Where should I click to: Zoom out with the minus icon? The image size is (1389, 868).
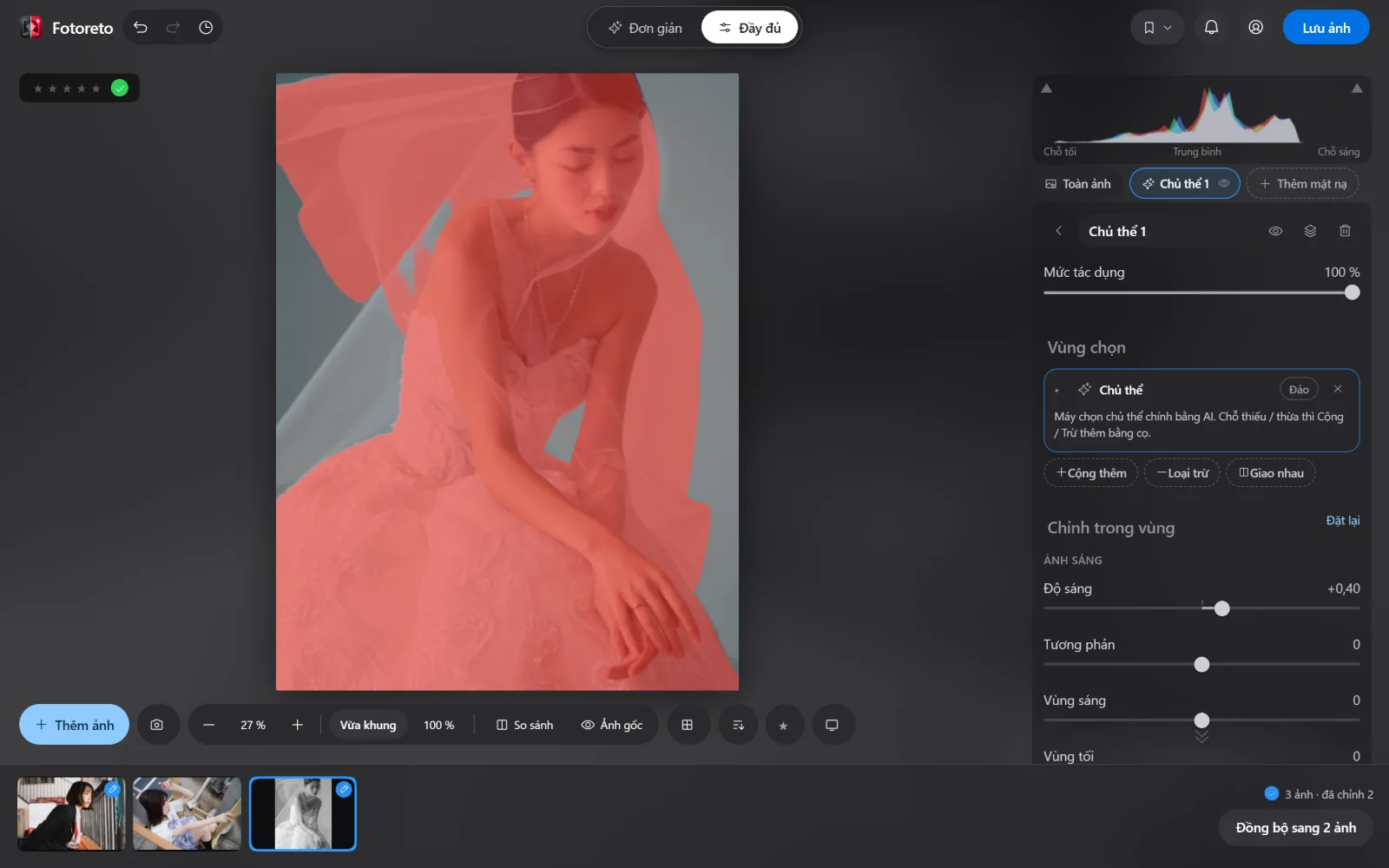click(x=208, y=725)
